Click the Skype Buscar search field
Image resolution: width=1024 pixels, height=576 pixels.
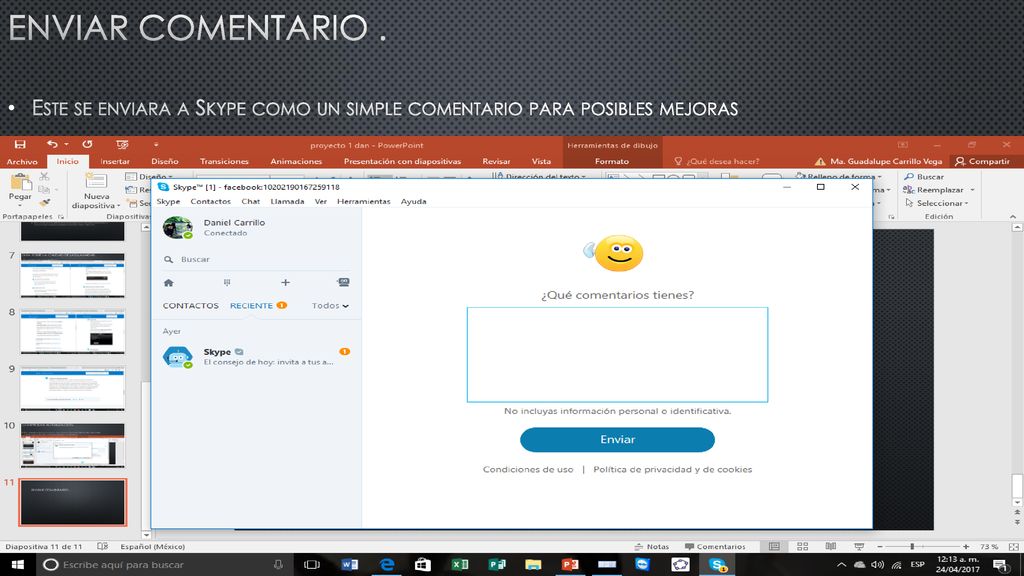tap(257, 259)
